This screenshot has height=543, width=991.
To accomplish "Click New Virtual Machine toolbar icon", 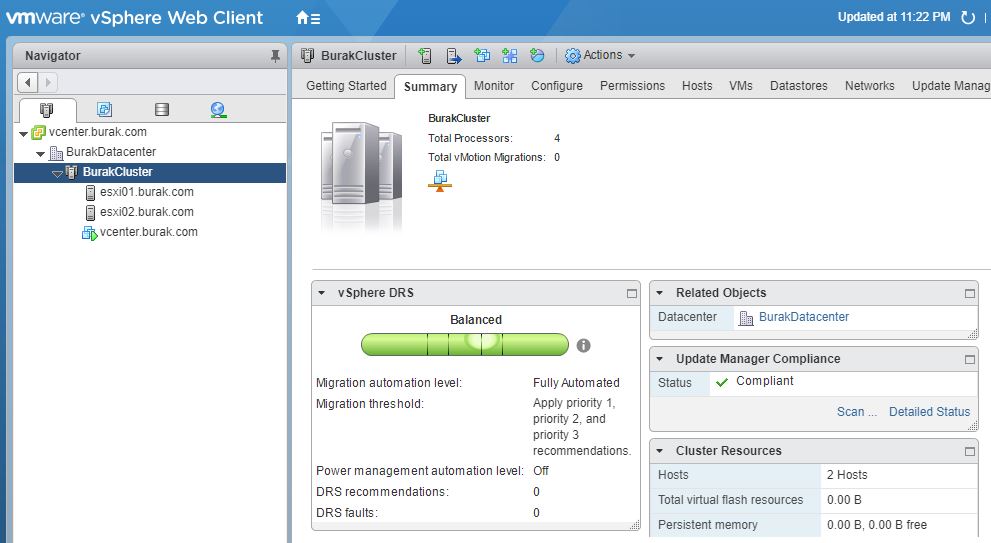I will click(x=482, y=56).
